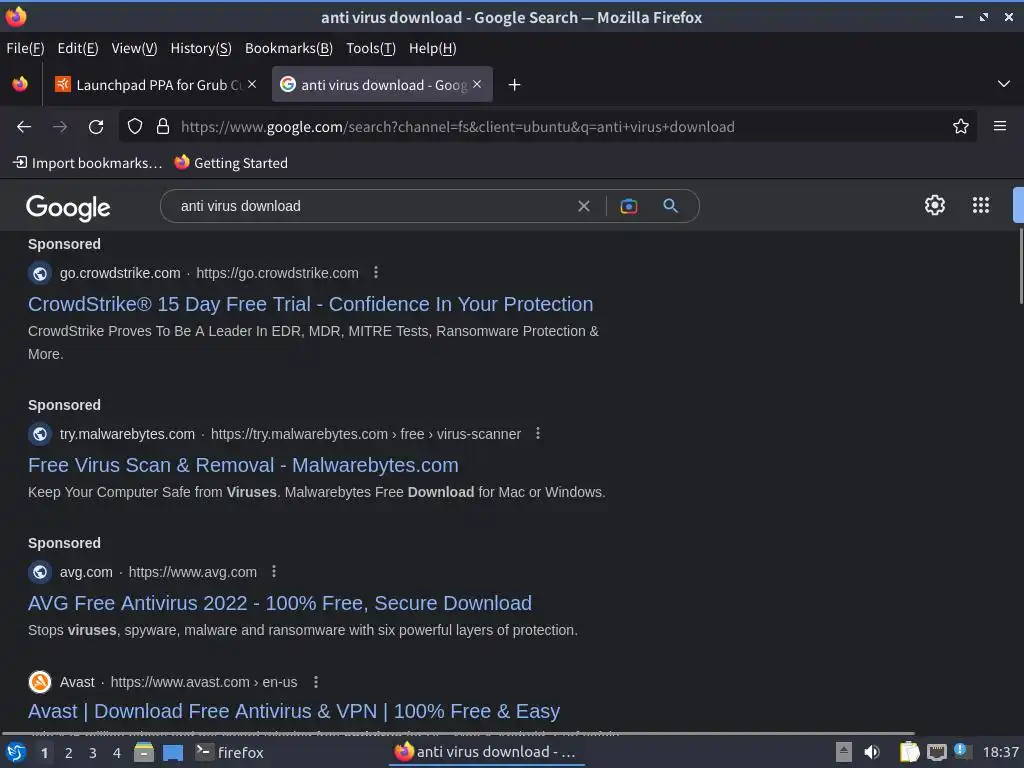Viewport: 1024px width, 768px height.
Task: Open Getting Started bookmark
Action: coord(231,163)
